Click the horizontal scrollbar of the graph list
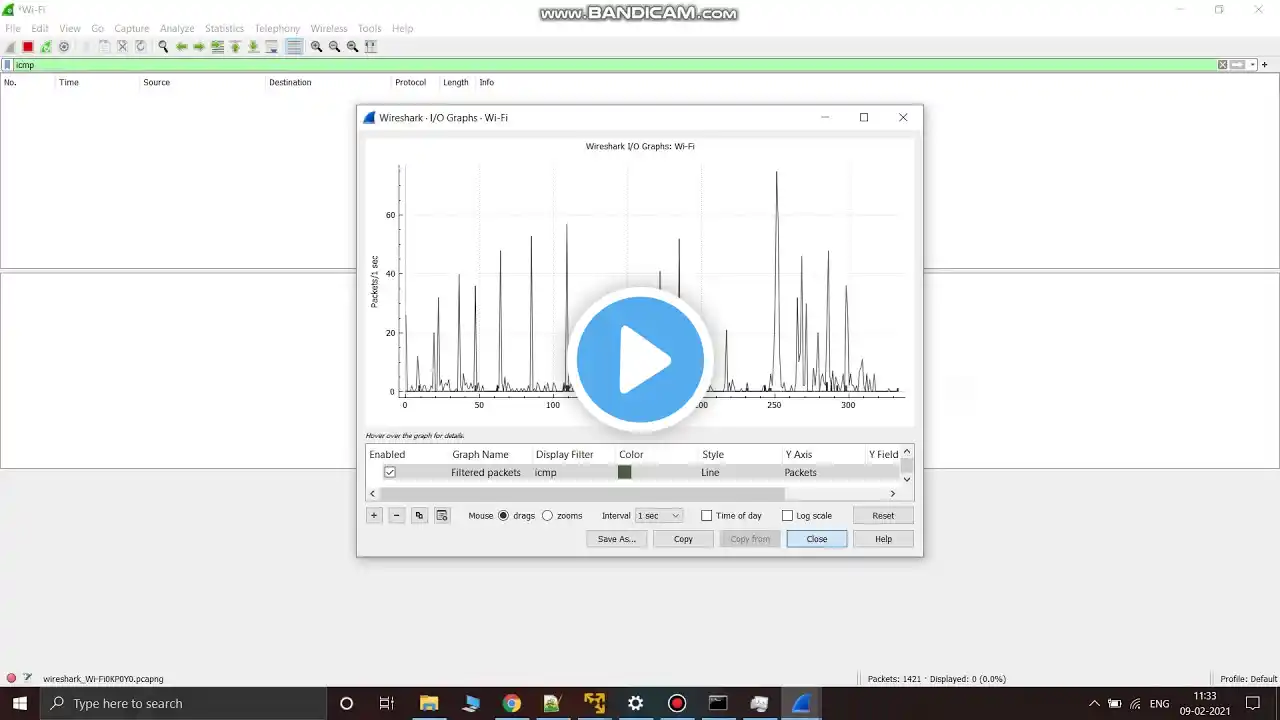 582,493
